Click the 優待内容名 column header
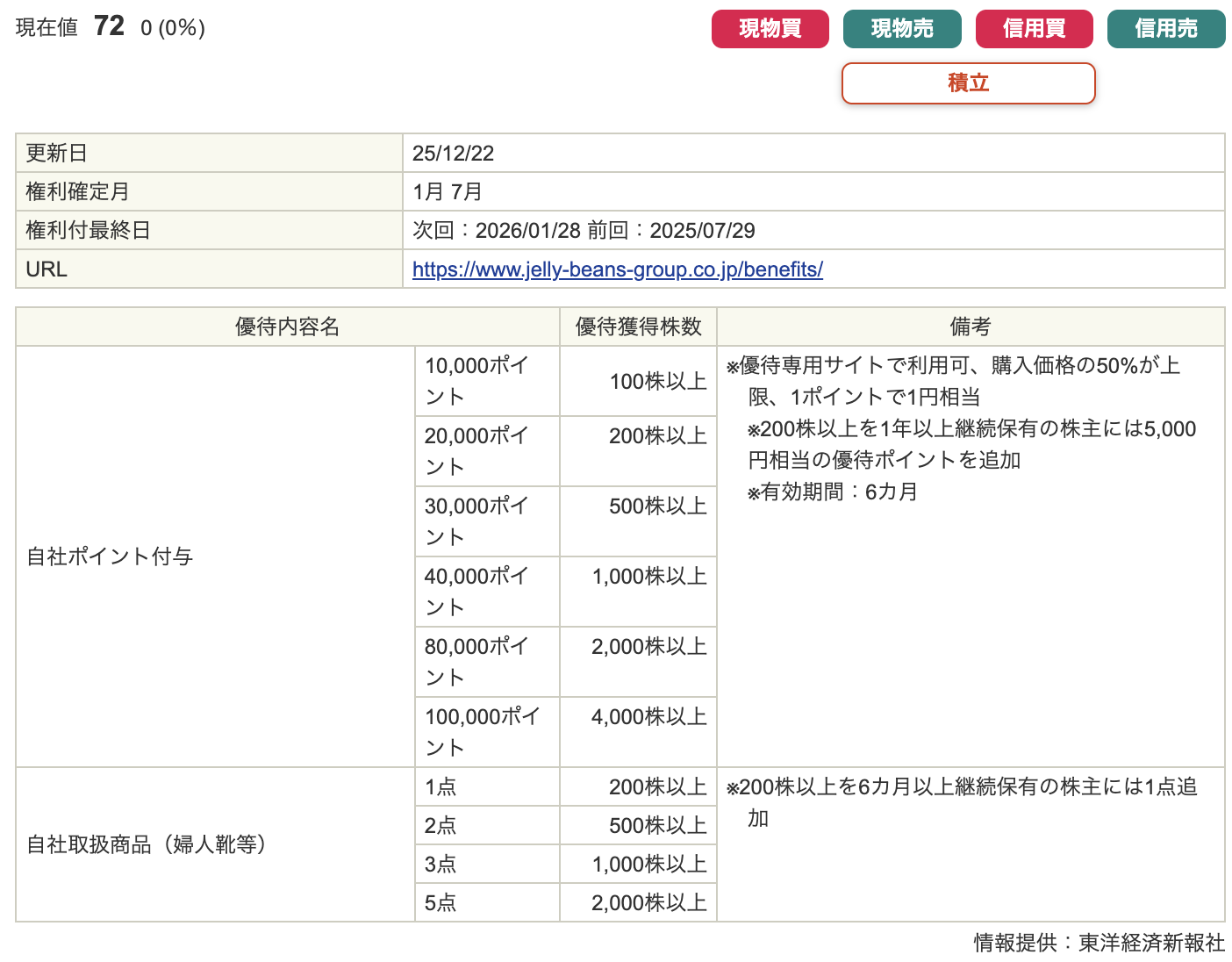The image size is (1232, 962). coord(287,327)
